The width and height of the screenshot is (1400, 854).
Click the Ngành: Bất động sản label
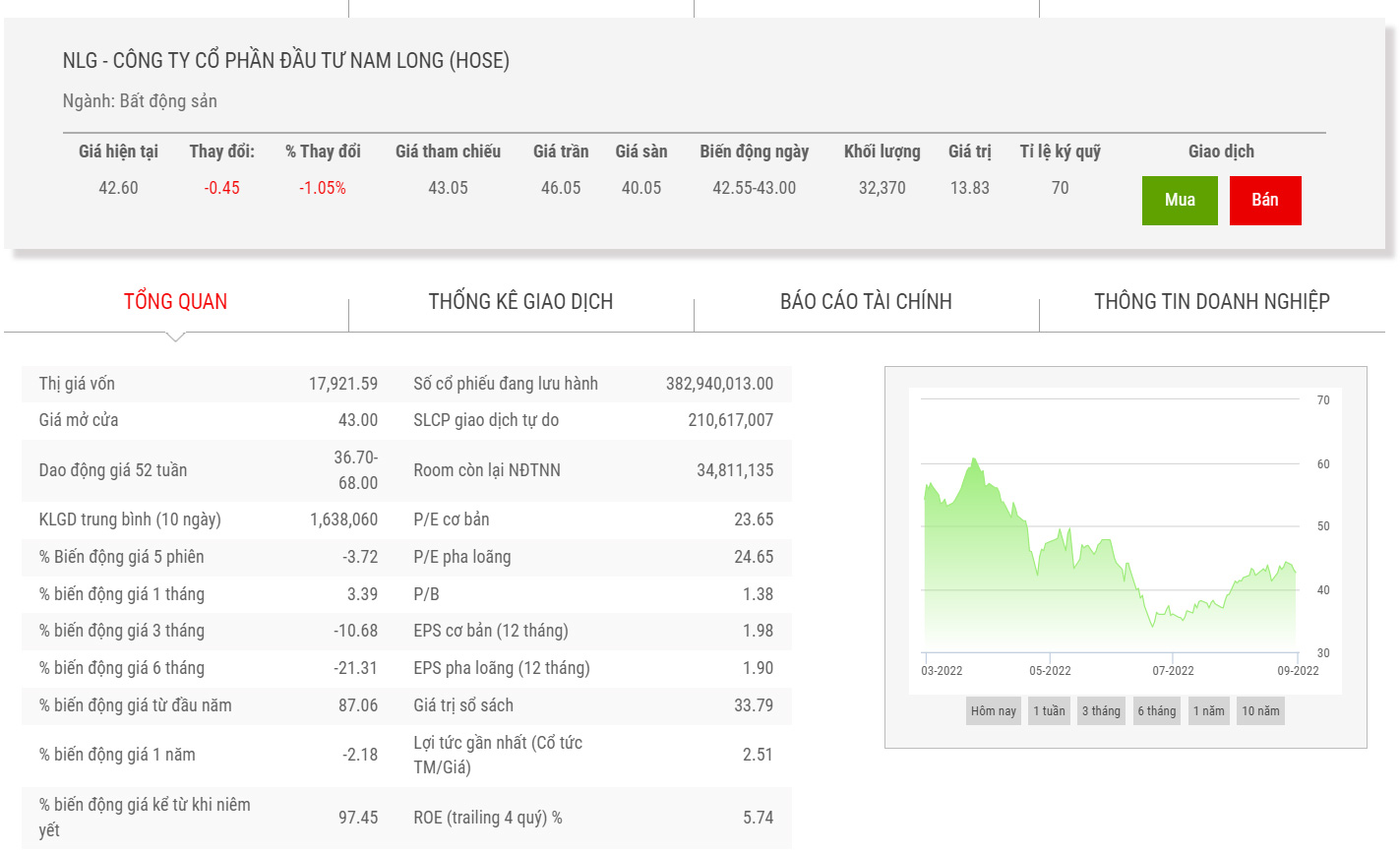140,101
